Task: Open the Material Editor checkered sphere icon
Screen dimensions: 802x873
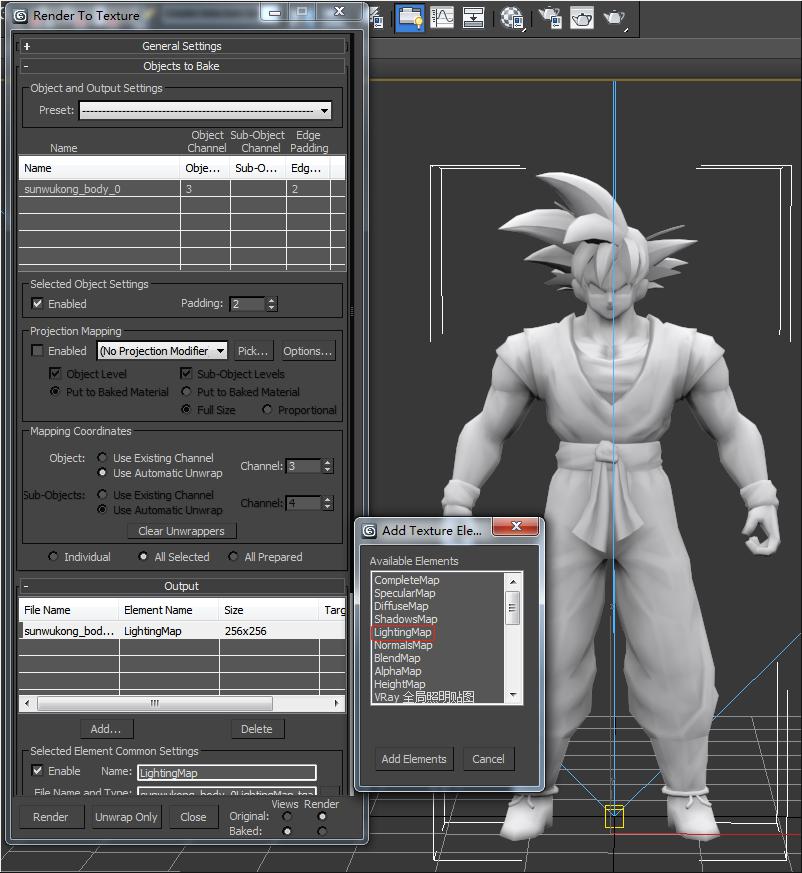Action: click(x=512, y=18)
